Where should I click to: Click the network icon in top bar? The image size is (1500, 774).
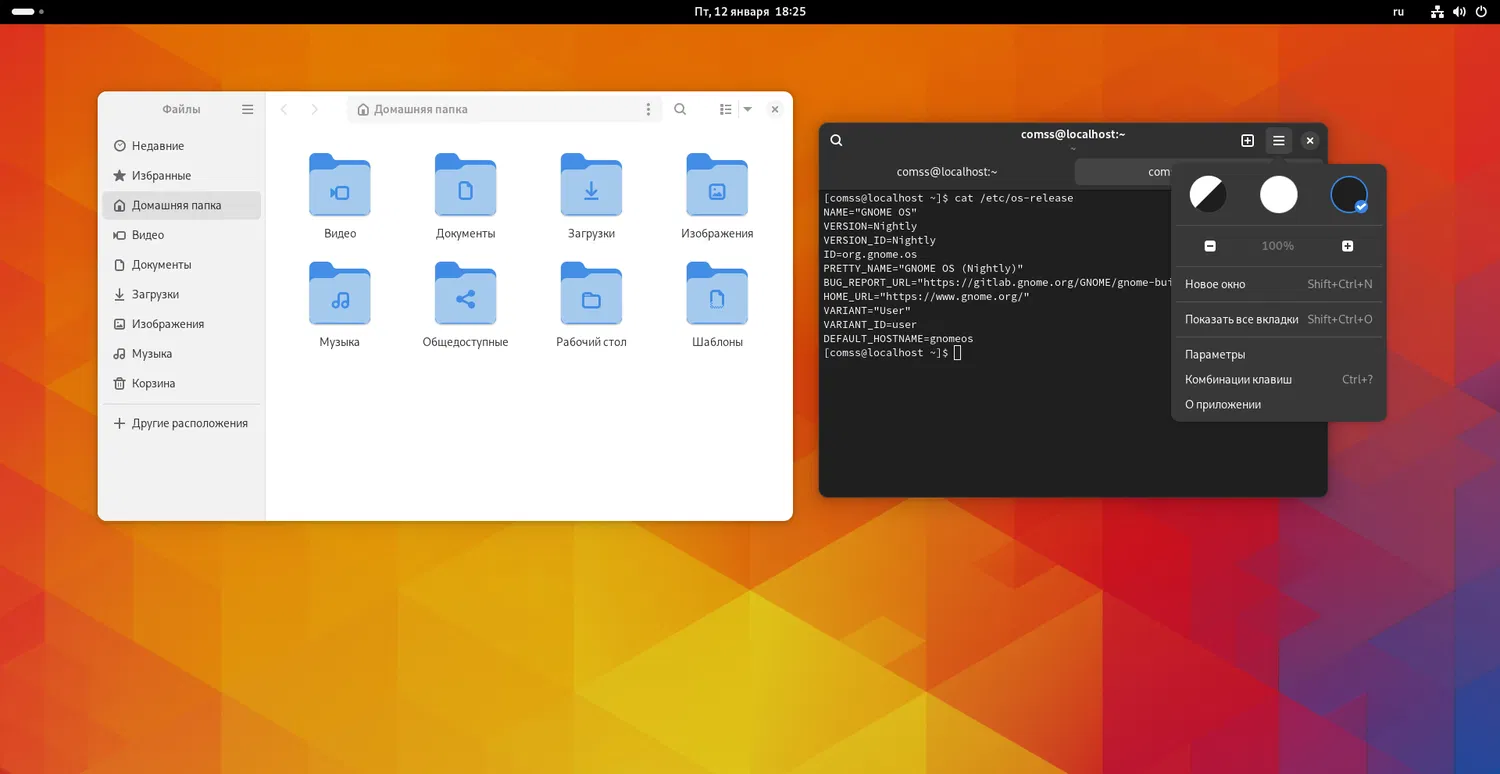[x=1437, y=12]
